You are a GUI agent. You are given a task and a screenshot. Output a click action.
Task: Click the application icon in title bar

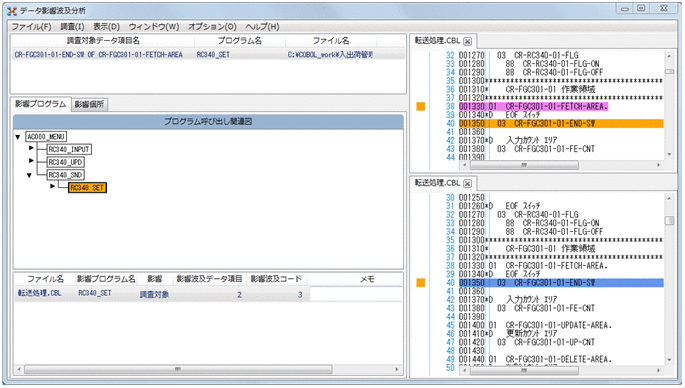click(x=12, y=10)
